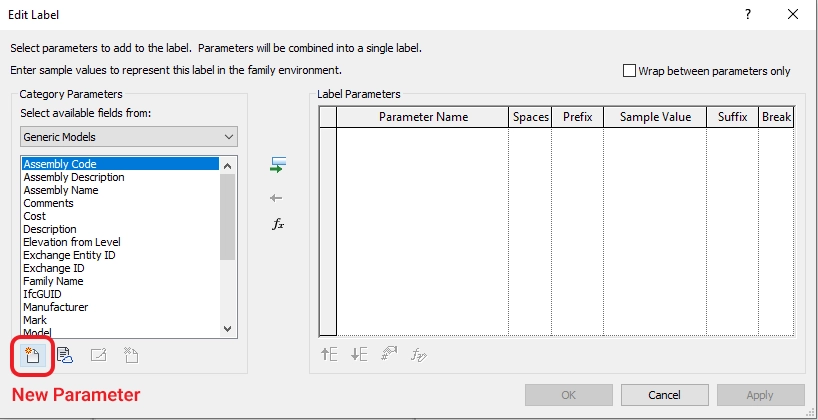Select Elevation from Level parameter
The height and width of the screenshot is (420, 818).
[72, 242]
